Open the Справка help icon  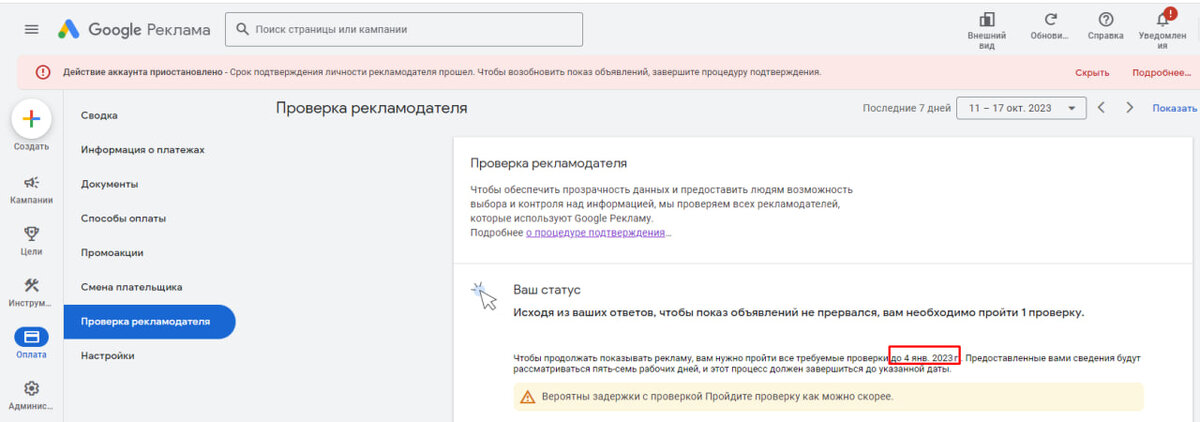click(x=1105, y=19)
